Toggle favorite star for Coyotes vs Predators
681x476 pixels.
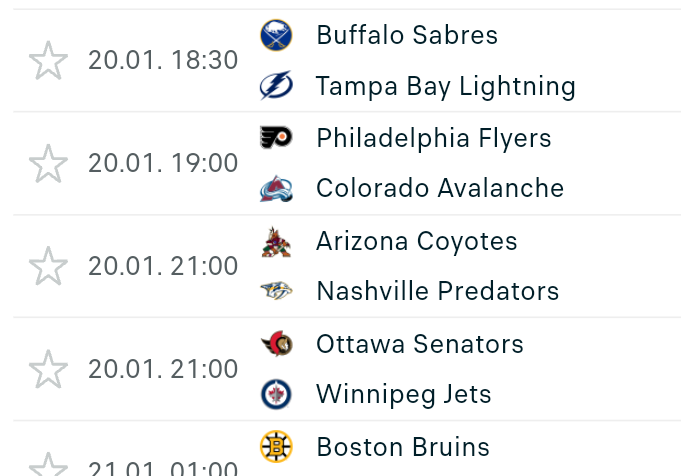[48, 266]
